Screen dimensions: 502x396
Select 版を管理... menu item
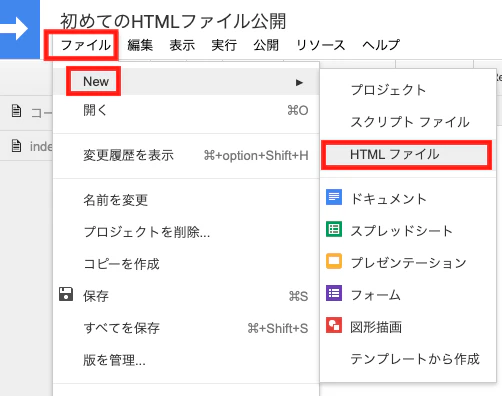tap(186, 360)
